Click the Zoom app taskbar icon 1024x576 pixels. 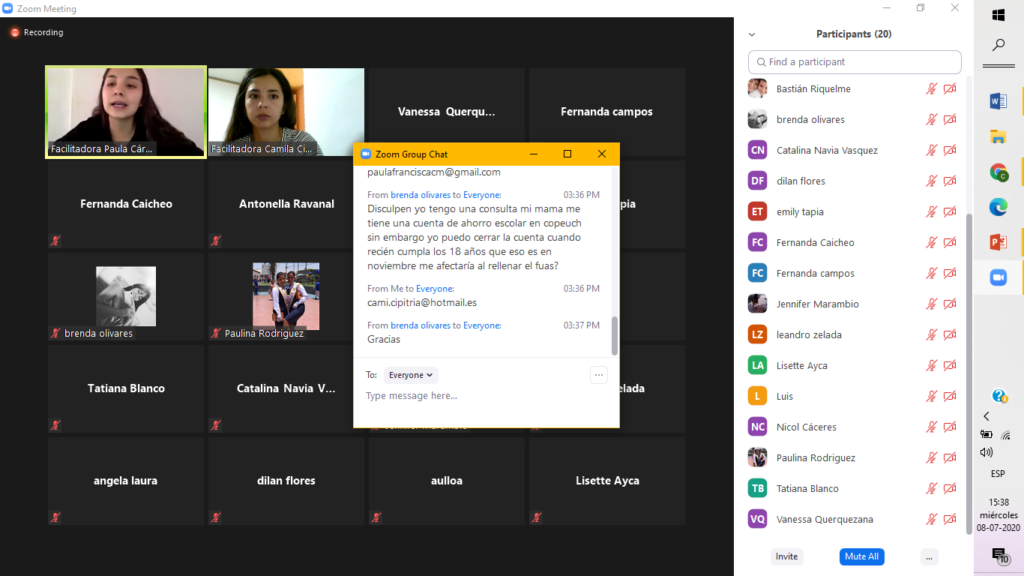click(x=998, y=278)
